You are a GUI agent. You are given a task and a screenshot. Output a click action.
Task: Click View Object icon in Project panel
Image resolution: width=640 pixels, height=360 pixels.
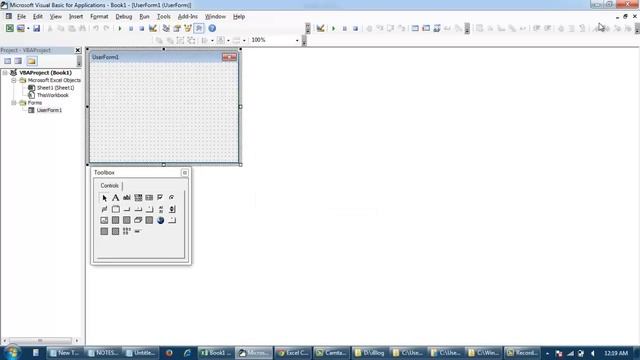18,61
